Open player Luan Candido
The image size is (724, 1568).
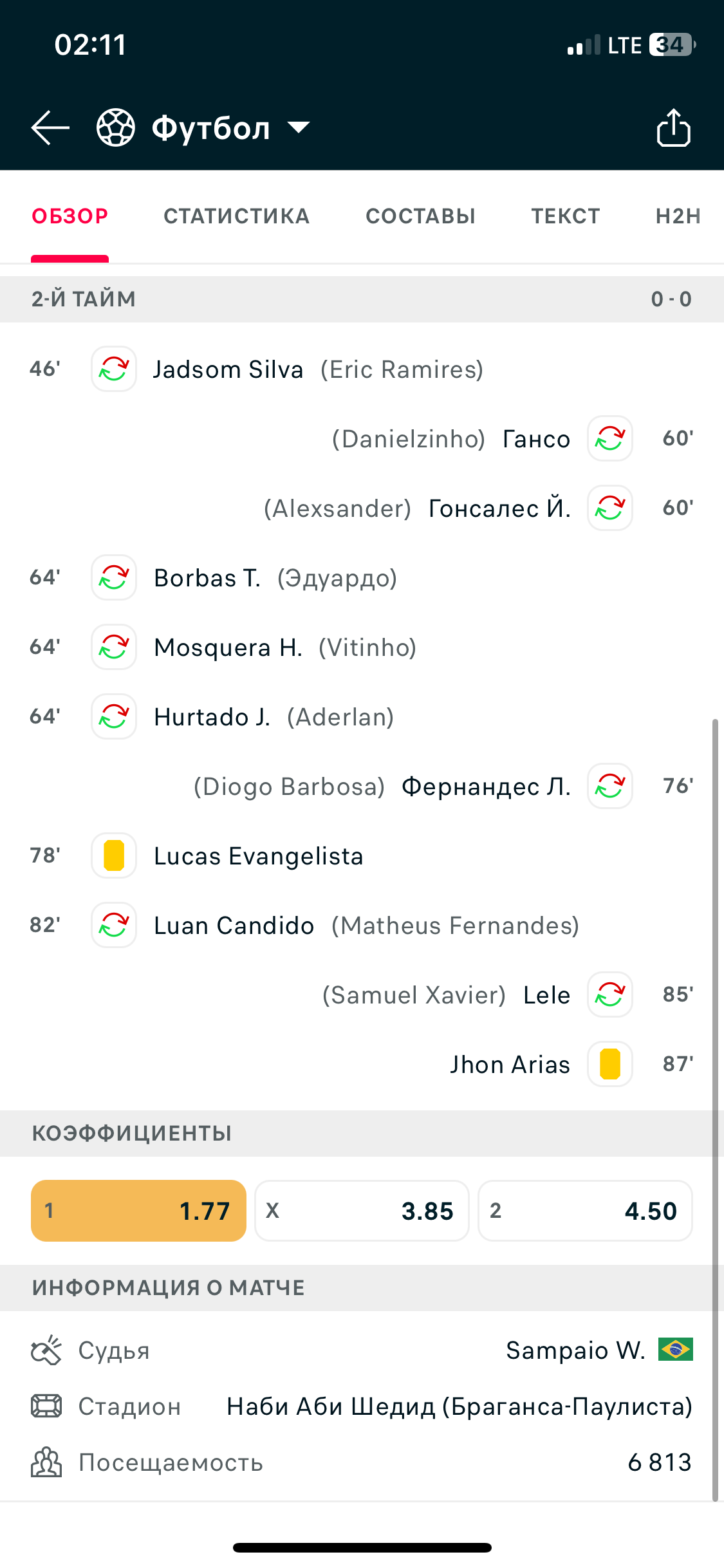click(x=234, y=926)
